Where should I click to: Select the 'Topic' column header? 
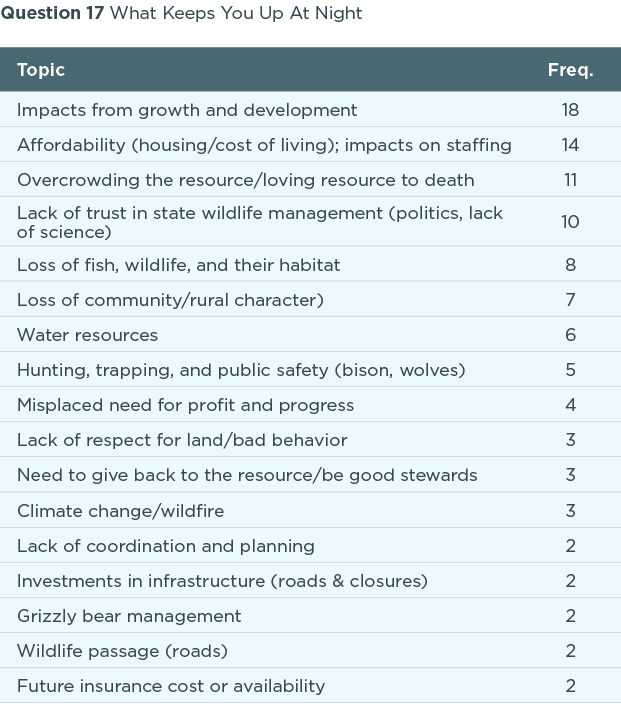(x=41, y=70)
